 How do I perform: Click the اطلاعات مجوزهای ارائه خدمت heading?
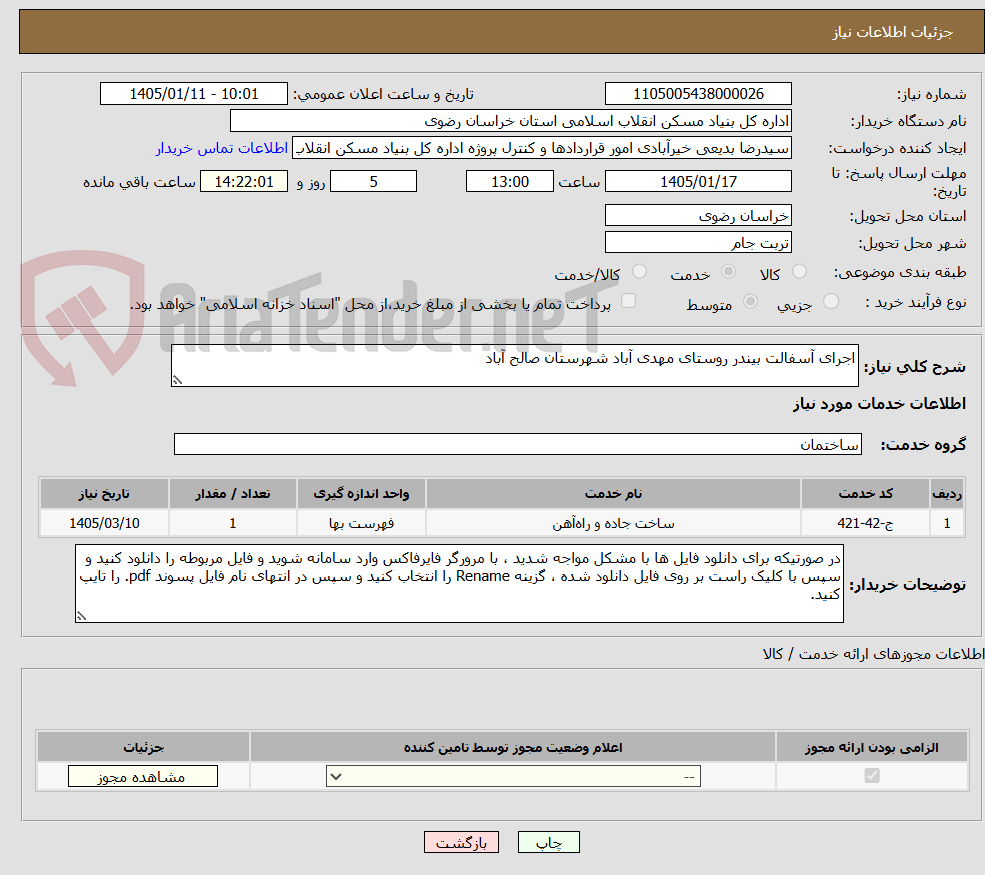click(873, 654)
